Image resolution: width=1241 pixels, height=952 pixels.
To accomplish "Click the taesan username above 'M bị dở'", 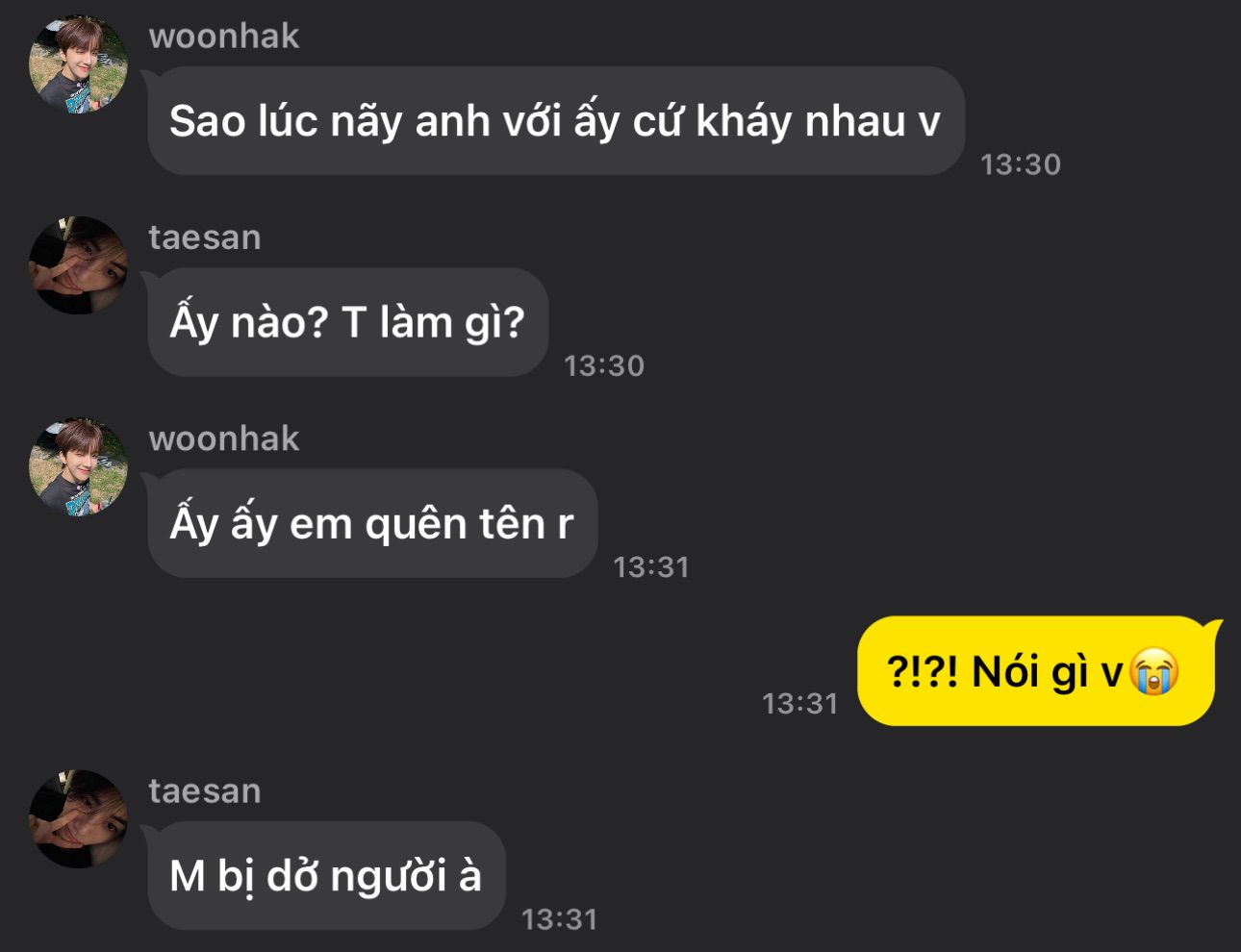I will pos(205,791).
